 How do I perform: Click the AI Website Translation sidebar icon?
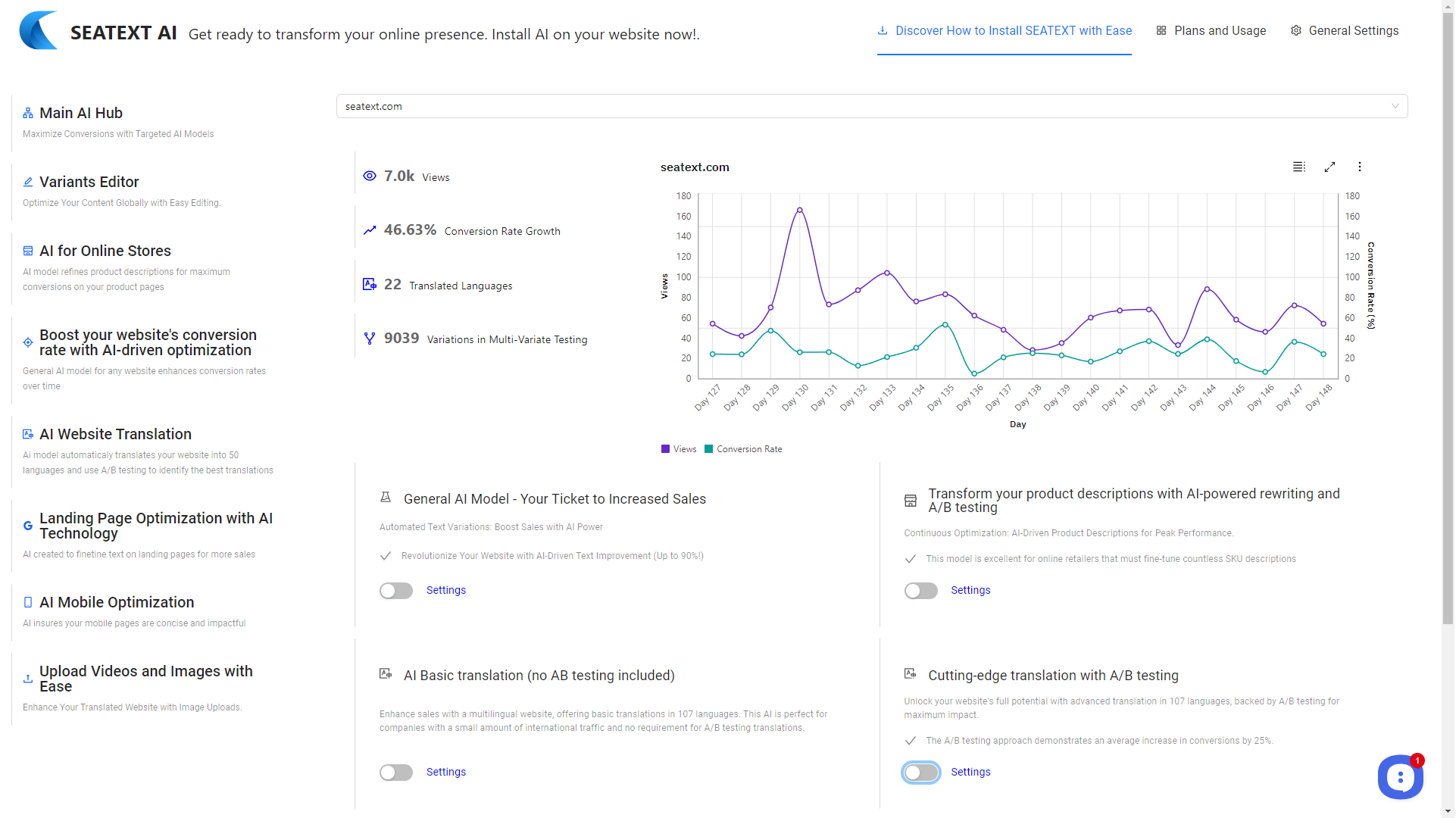(28, 435)
